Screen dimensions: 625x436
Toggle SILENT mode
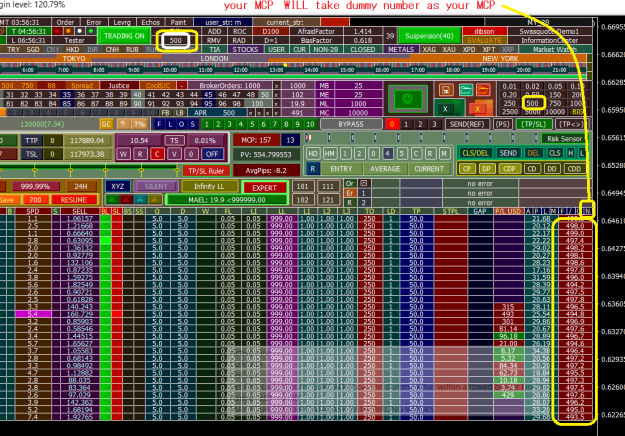[x=156, y=186]
